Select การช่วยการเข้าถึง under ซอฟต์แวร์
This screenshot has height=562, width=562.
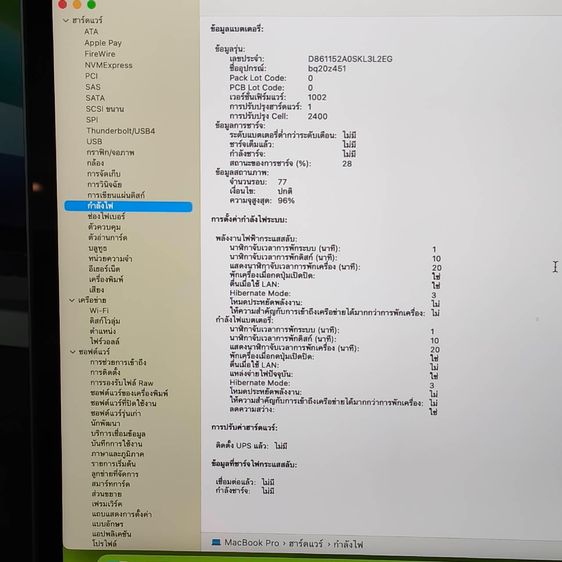118,362
